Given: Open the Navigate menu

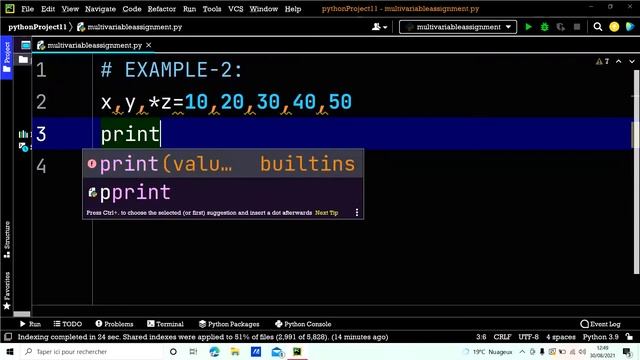Looking at the screenshot, I should (x=100, y=9).
